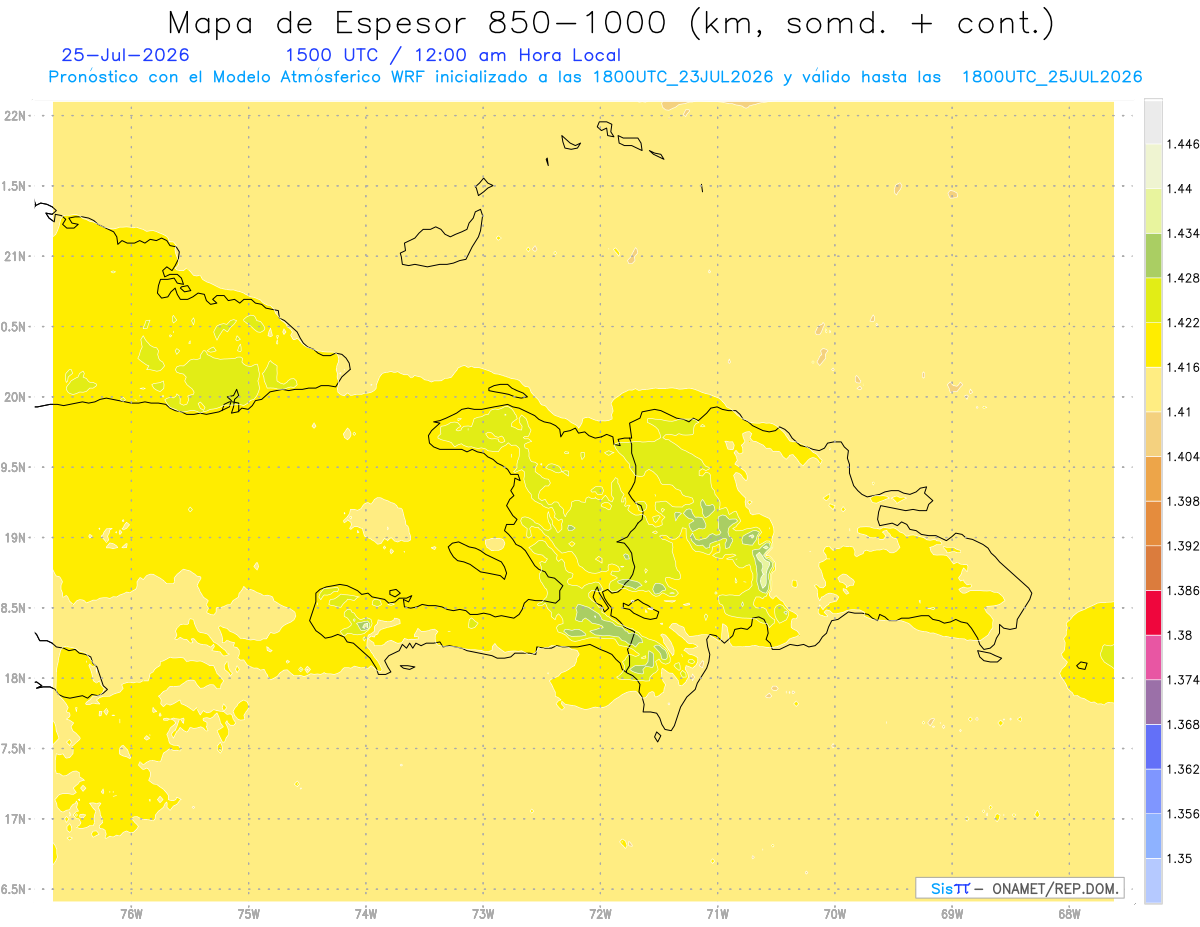
Task: Click the 'Sis - ONAMET/REP.DOM.' logo box
Action: (x=1019, y=888)
